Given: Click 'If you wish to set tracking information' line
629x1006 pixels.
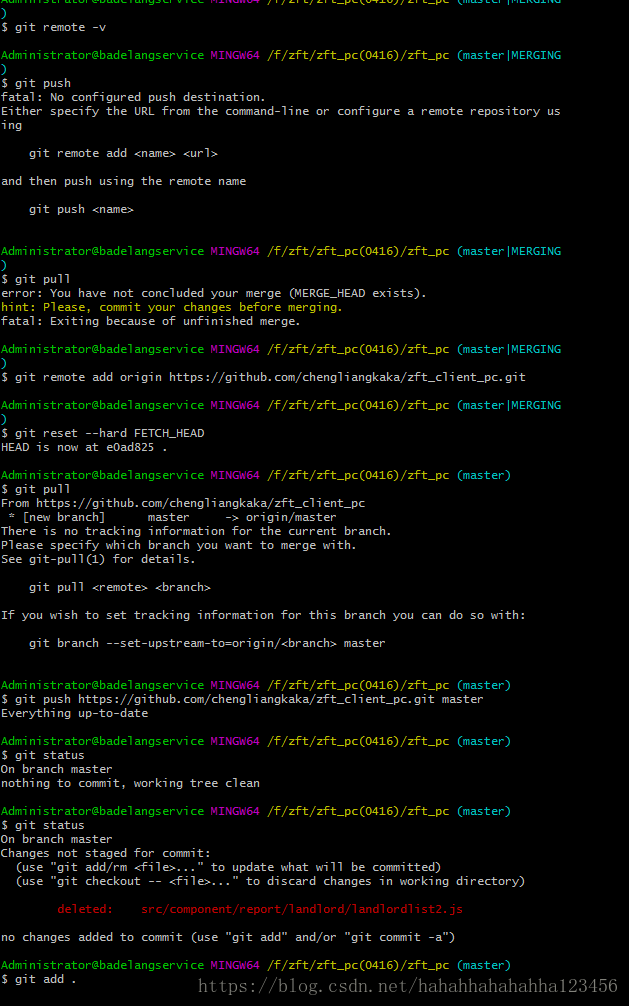Looking at the screenshot, I should tap(263, 615).
